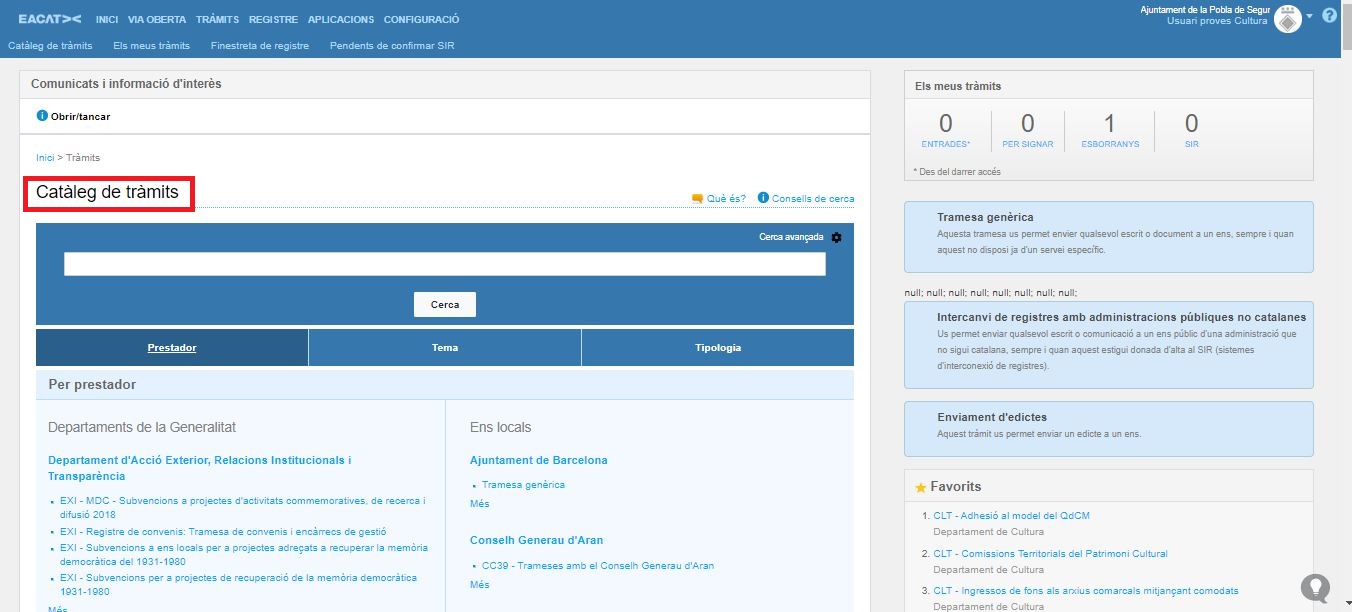Screen dimensions: 1352x612
Task: Open Tramesa genèrica panel
Action: 985,217
